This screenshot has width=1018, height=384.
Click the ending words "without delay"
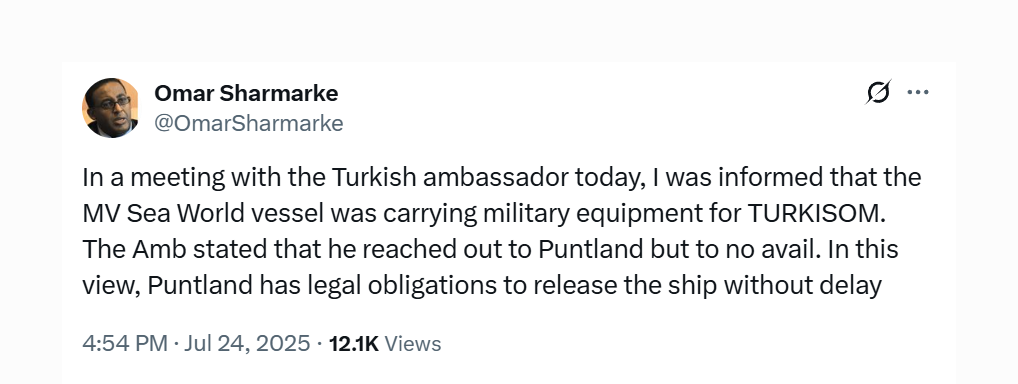click(x=802, y=286)
